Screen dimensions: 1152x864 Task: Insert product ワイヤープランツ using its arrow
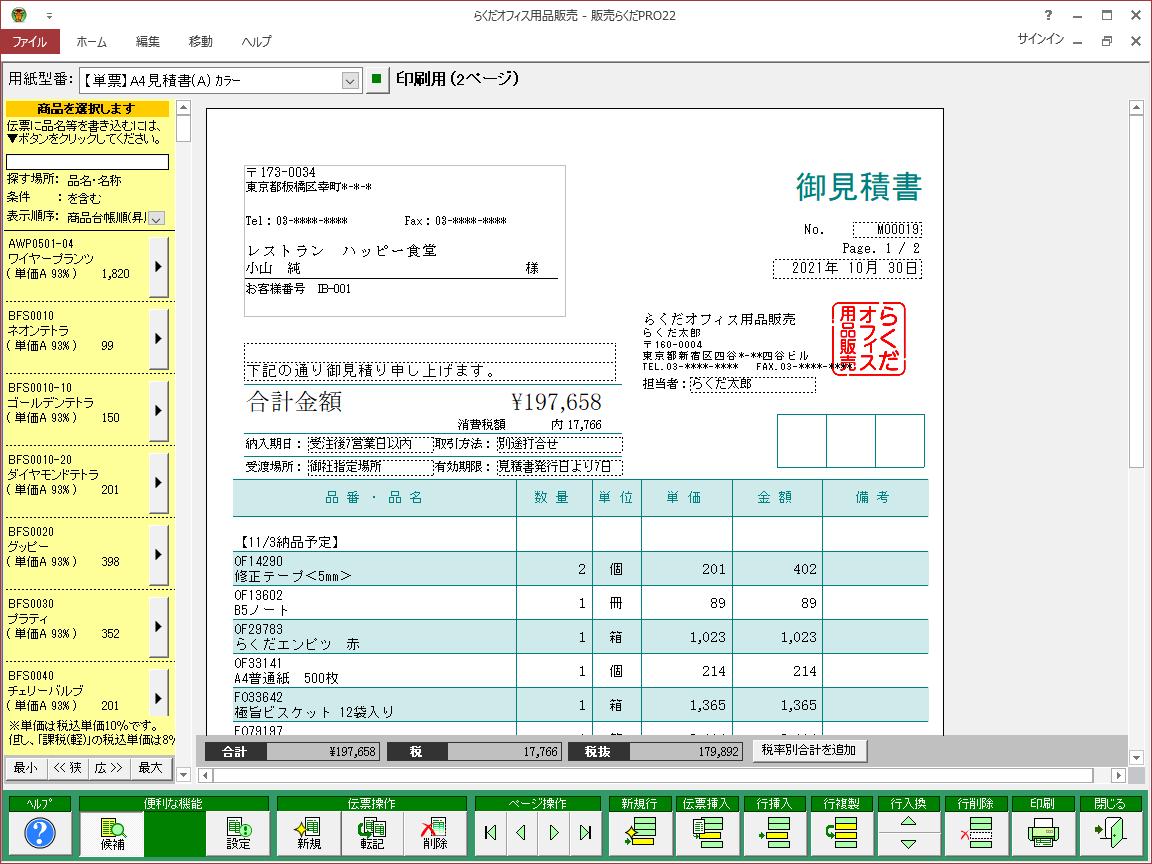click(x=158, y=267)
